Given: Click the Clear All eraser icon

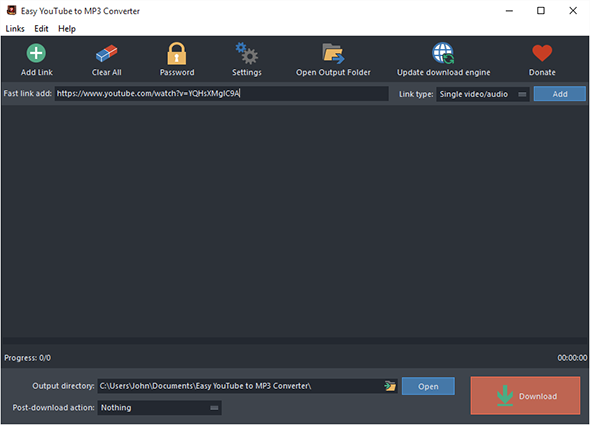Looking at the screenshot, I should click(x=106, y=53).
